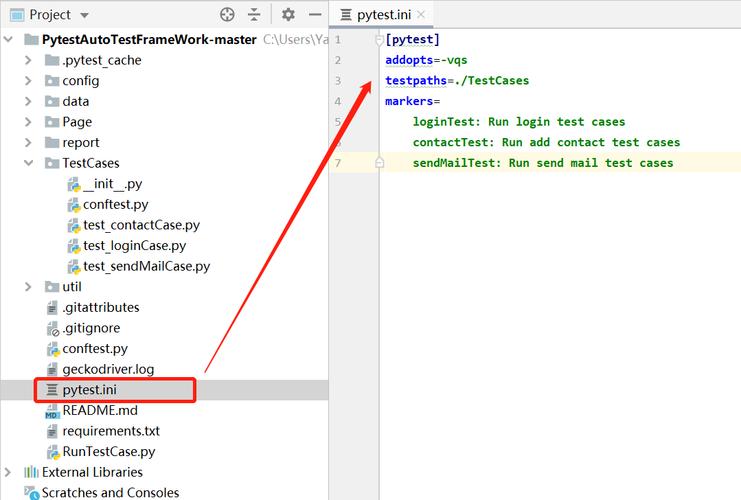Image resolution: width=741 pixels, height=500 pixels.
Task: Click the Scratches and Consoles icon
Action: tap(30, 493)
